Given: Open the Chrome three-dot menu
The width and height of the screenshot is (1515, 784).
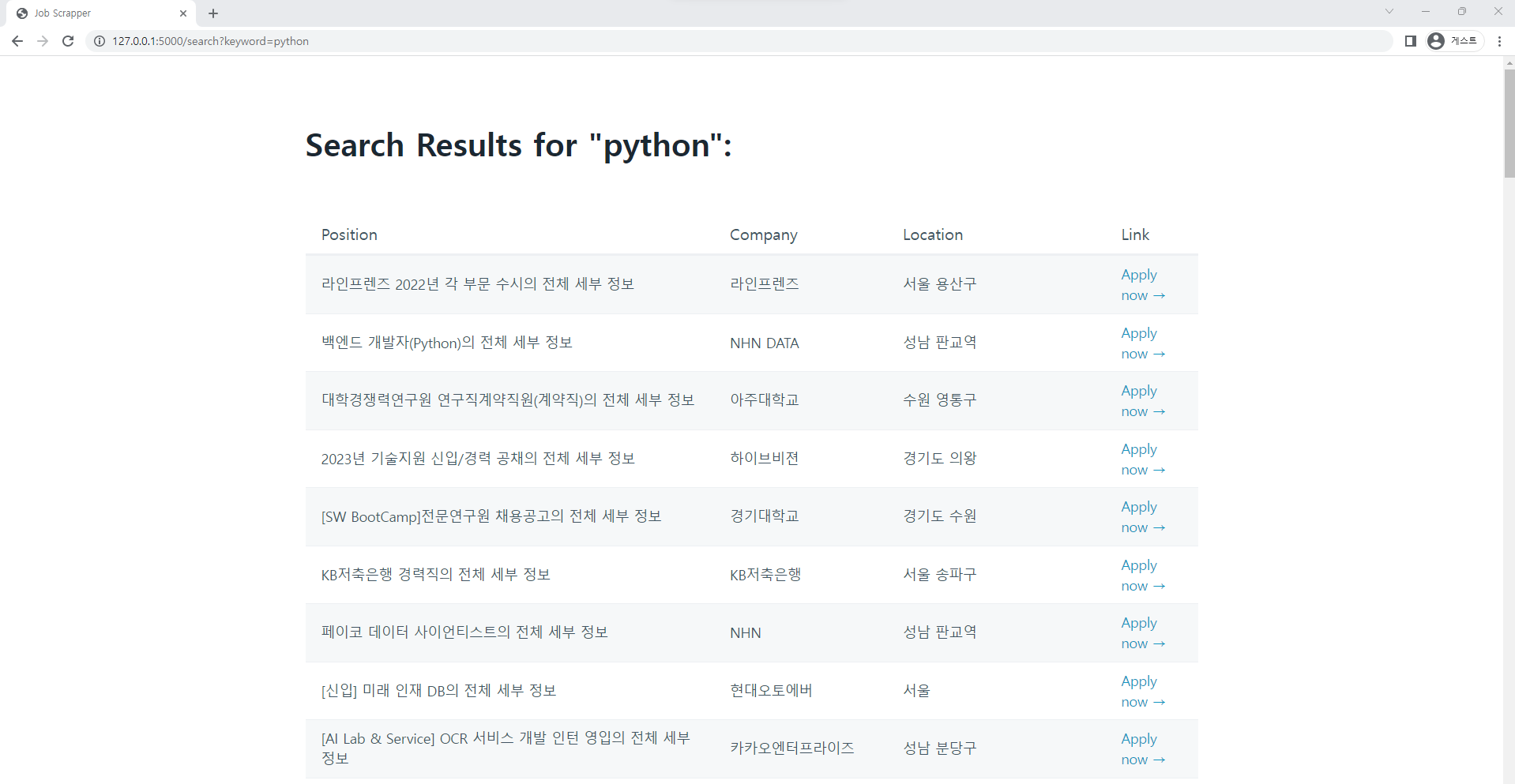Looking at the screenshot, I should tap(1499, 41).
